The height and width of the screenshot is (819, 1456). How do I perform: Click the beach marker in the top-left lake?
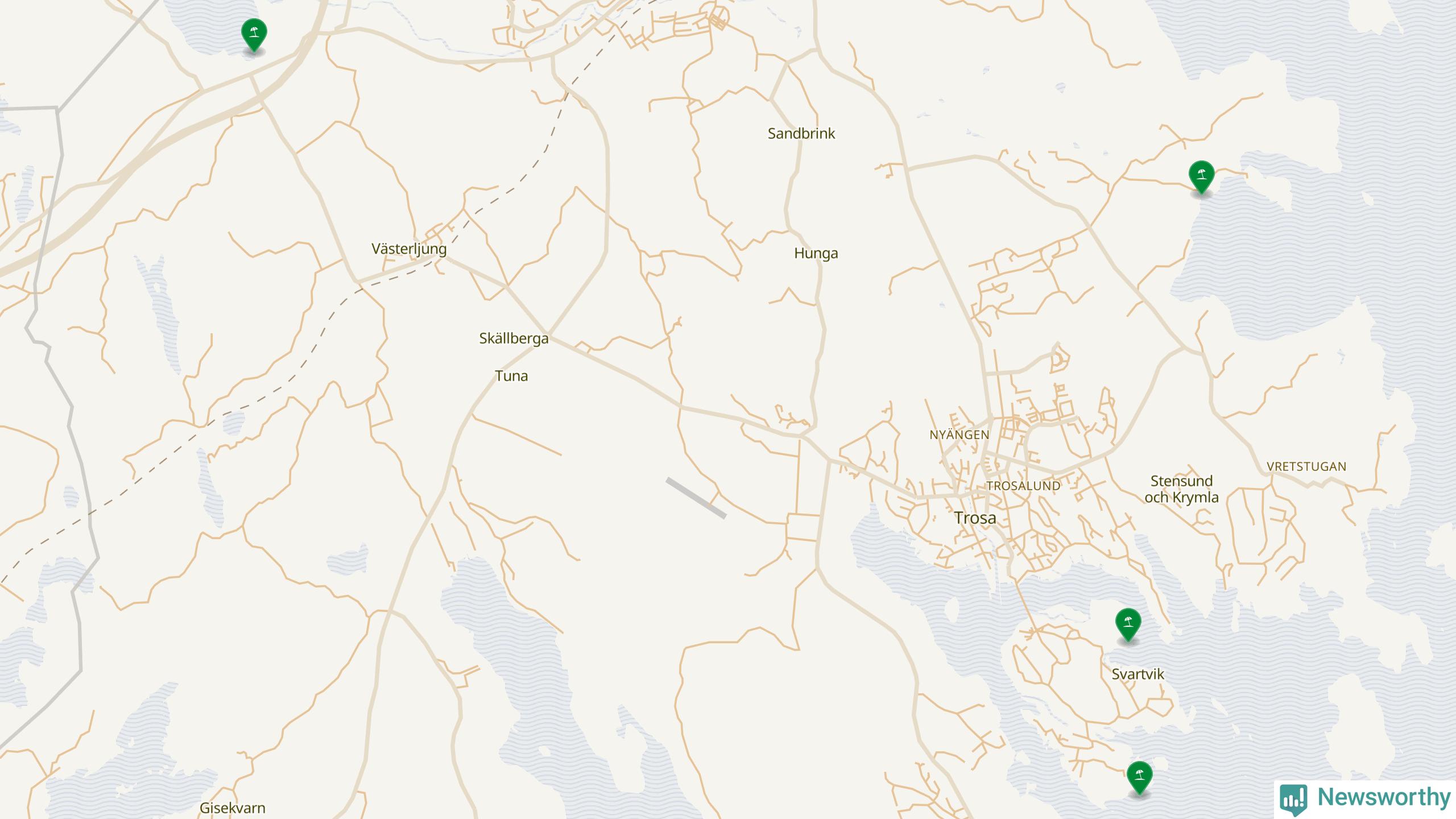click(x=254, y=34)
